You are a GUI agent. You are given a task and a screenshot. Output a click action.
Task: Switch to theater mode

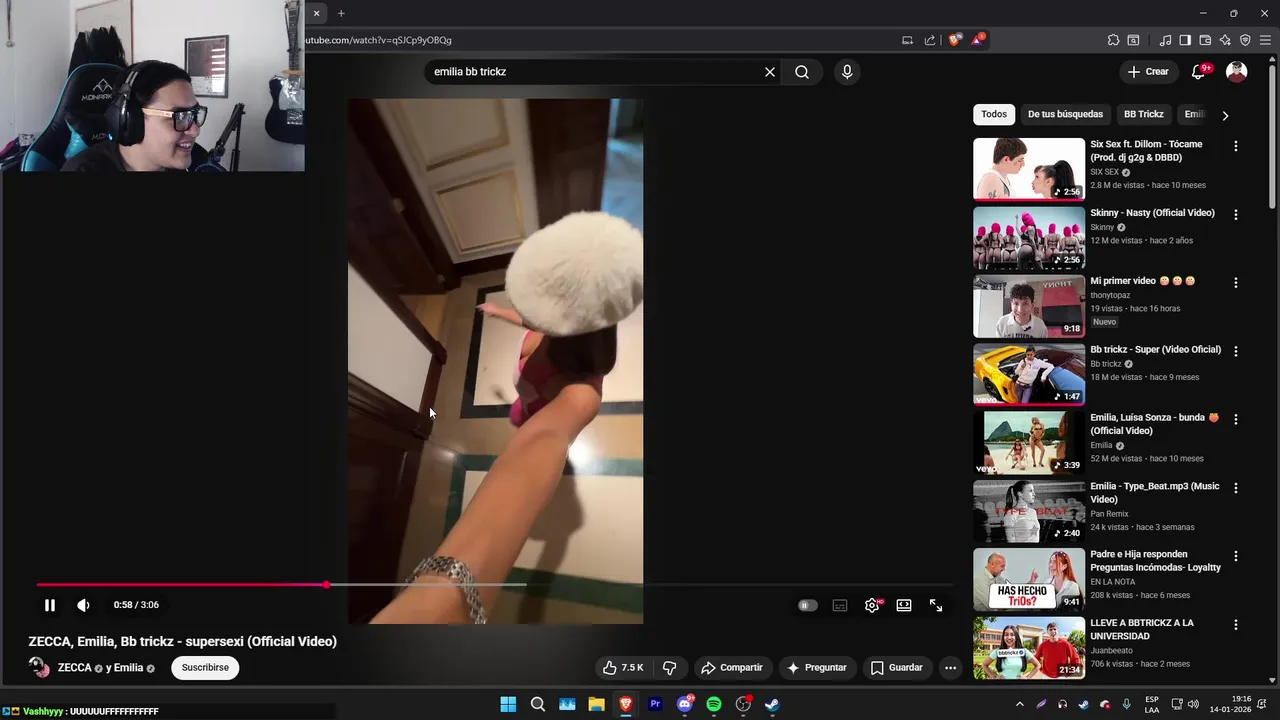[904, 605]
